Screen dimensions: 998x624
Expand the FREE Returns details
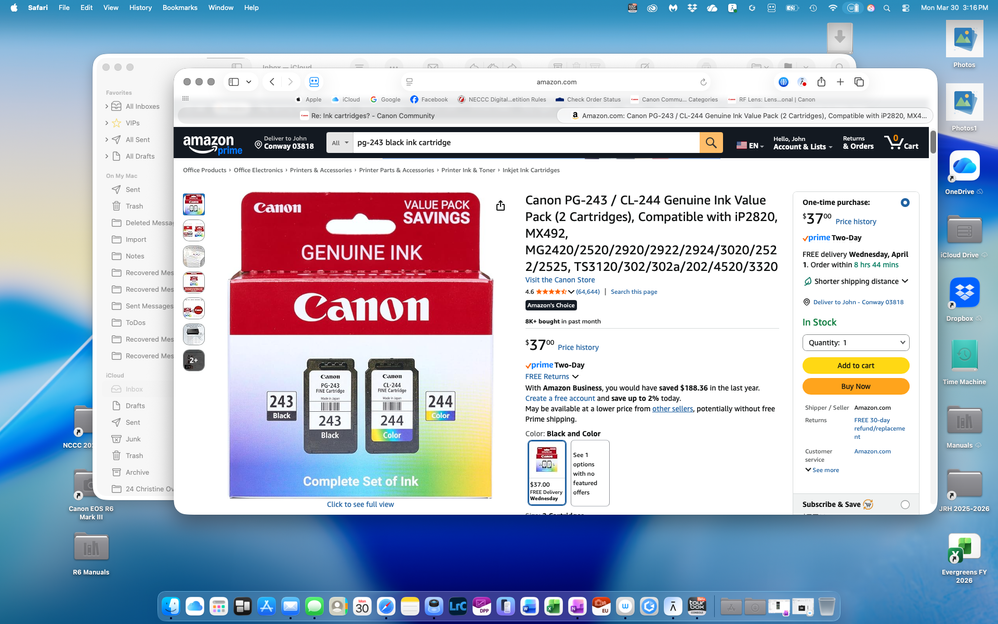(x=551, y=376)
